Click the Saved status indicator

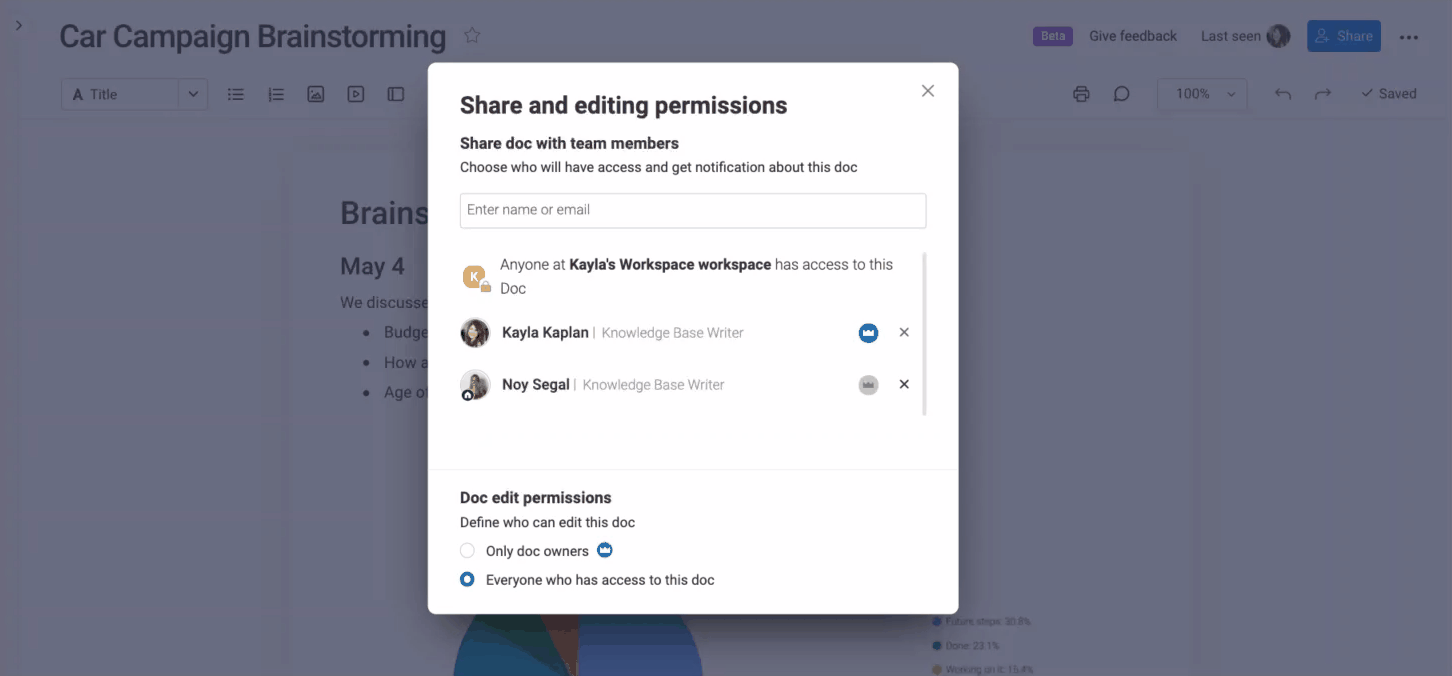coord(1388,94)
